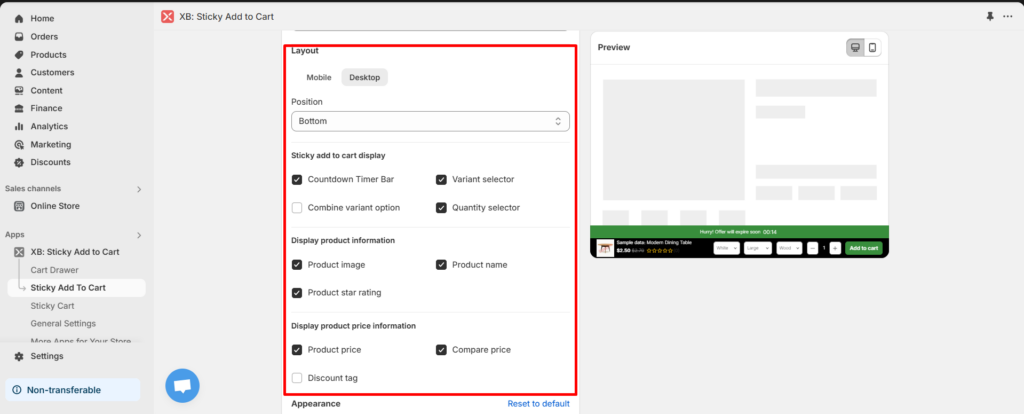Open the Position dropdown set to Bottom
Screen dimensions: 1024x414
[430, 121]
